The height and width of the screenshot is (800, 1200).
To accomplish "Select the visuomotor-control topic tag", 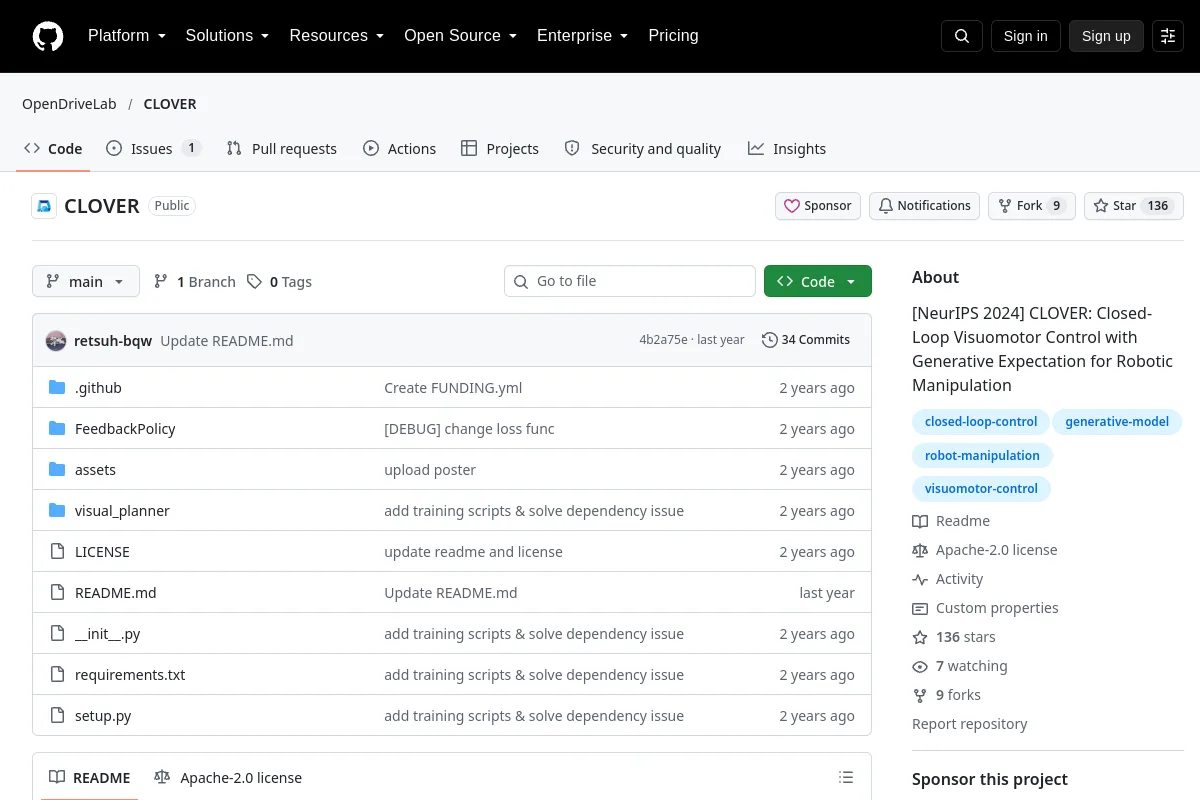I will 981,489.
